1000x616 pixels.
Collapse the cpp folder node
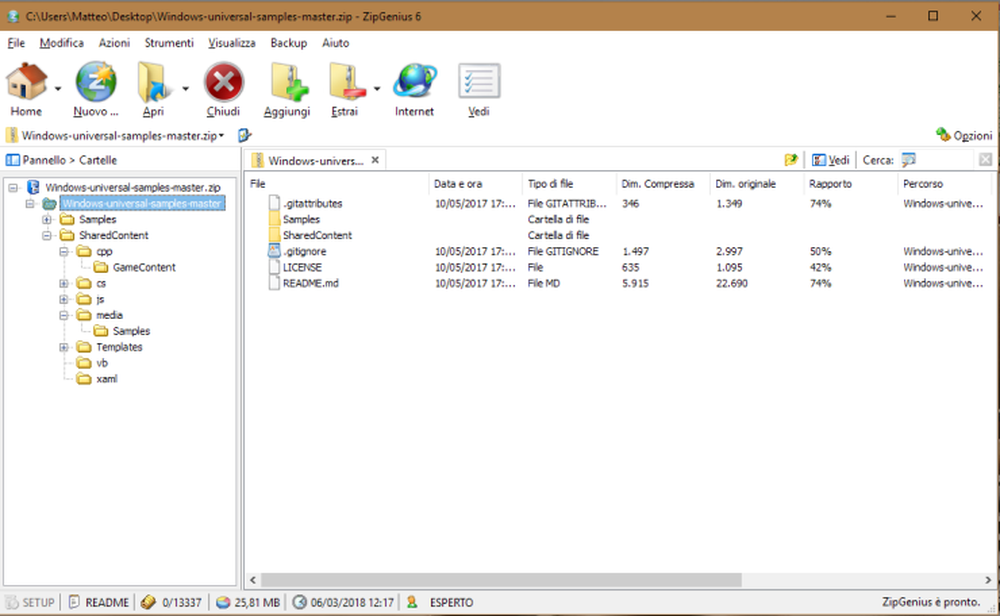coord(64,251)
